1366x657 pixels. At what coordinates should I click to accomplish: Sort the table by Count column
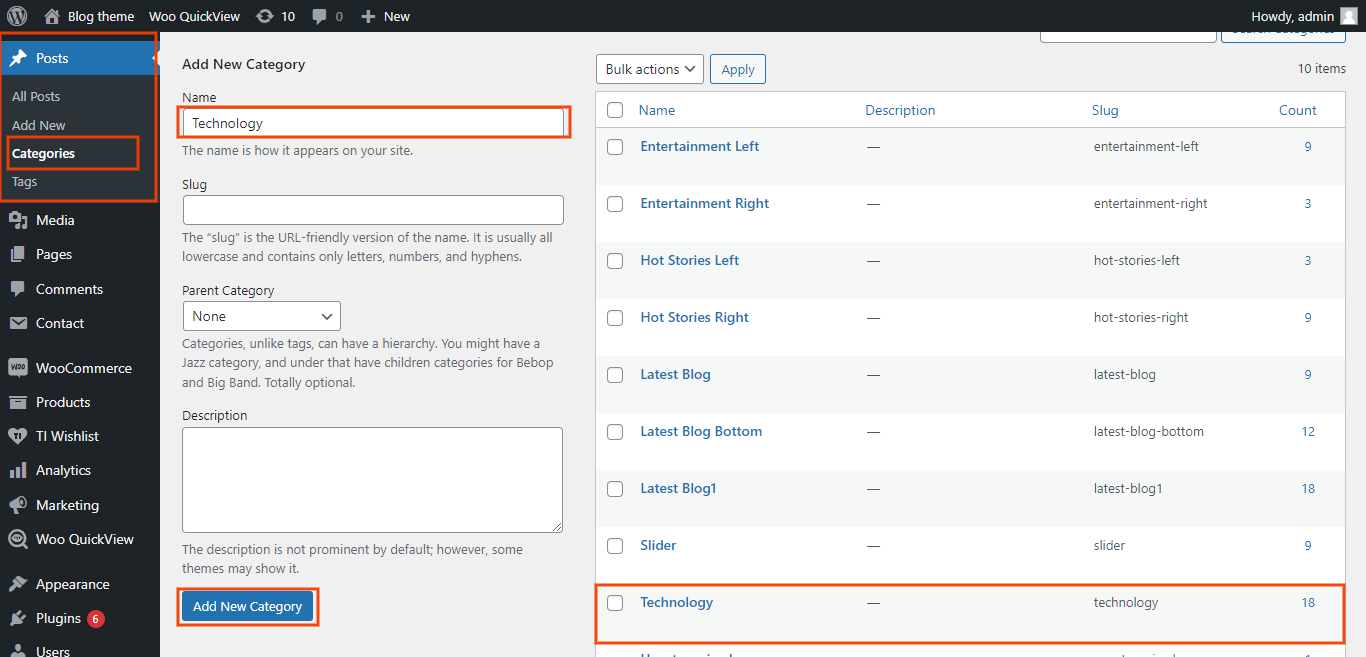point(1297,110)
